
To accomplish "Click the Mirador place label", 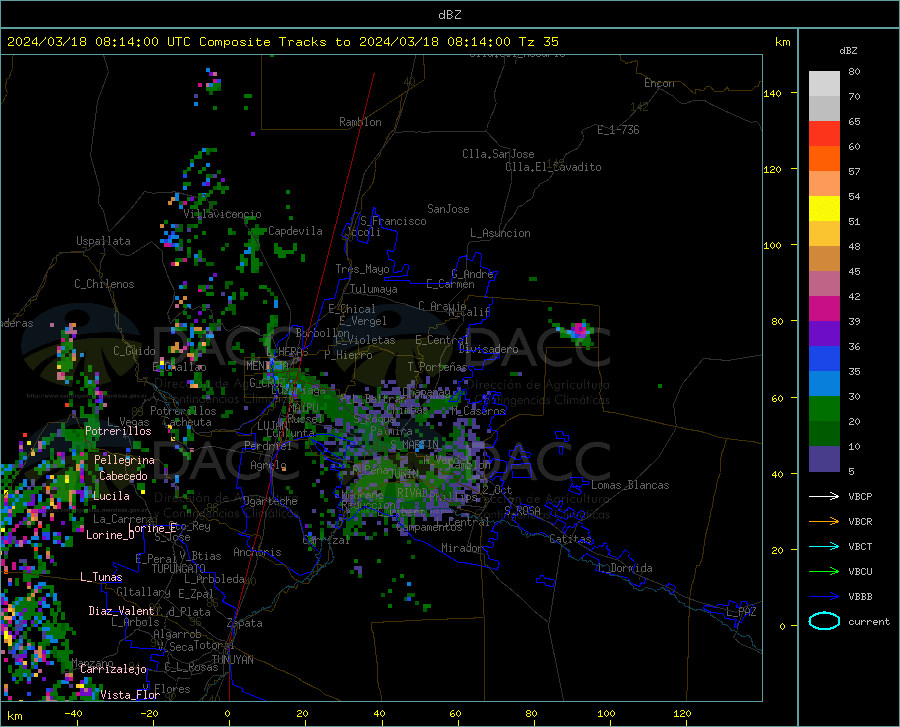I will click(462, 548).
